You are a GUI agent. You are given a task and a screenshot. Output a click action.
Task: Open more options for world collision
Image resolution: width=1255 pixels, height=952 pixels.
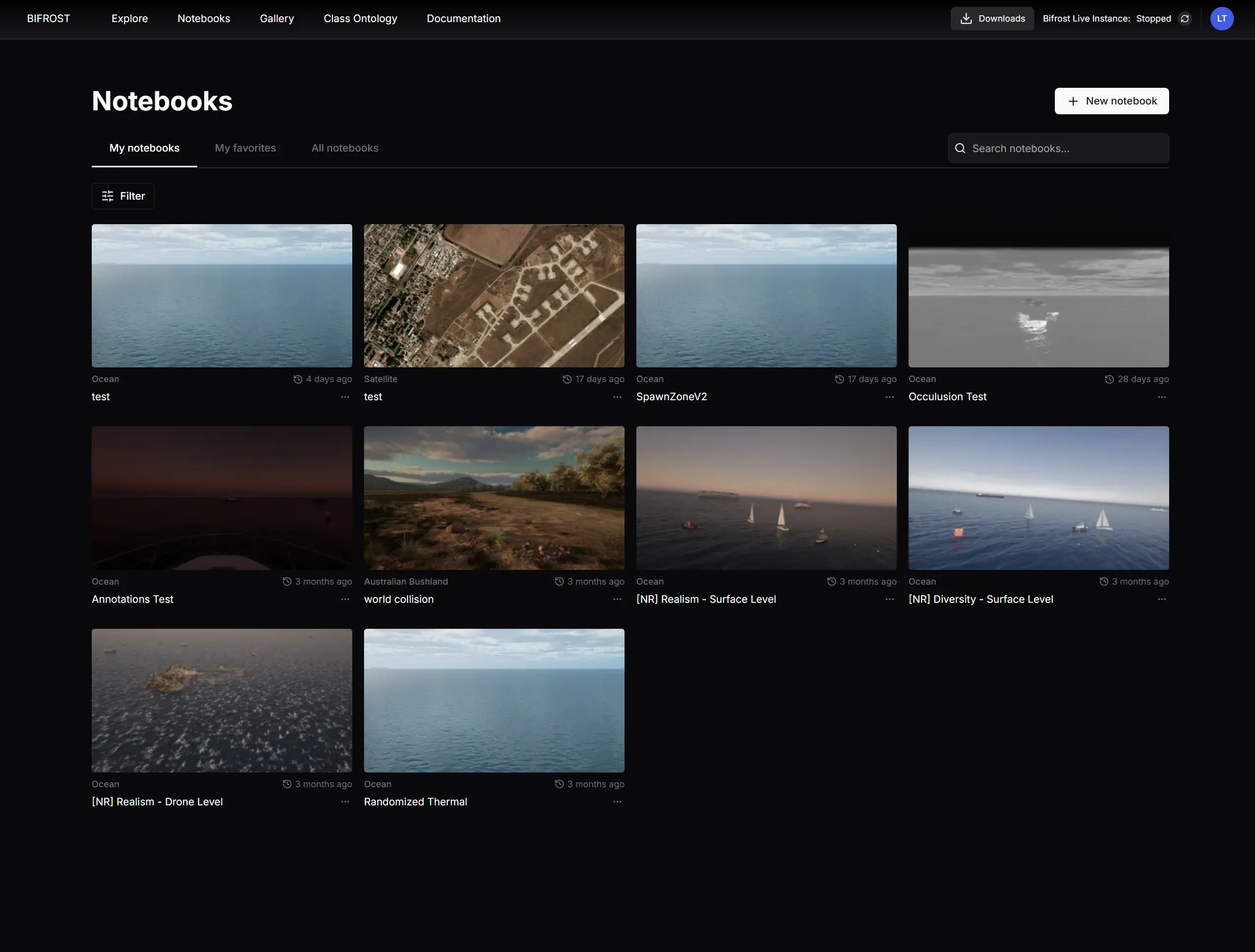617,599
